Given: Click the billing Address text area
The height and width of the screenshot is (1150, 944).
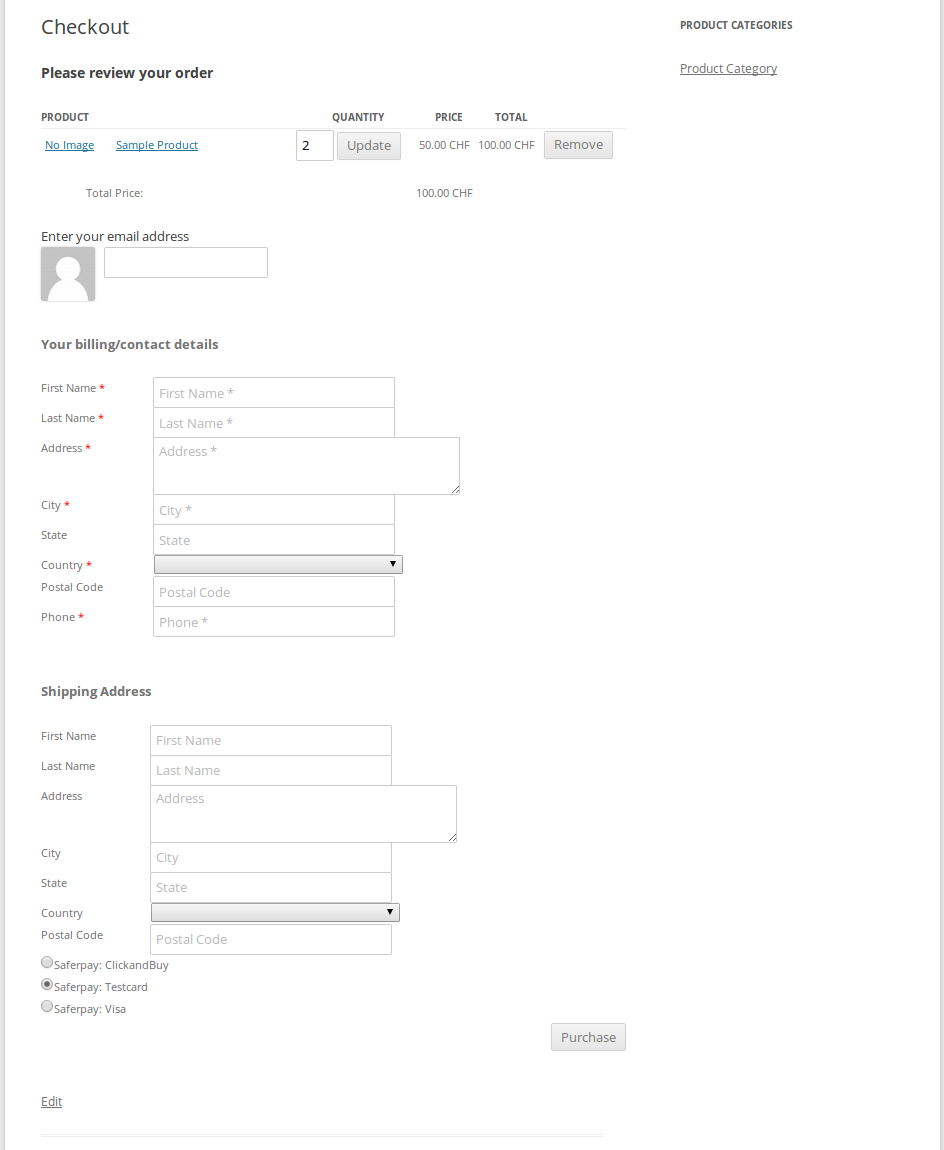Looking at the screenshot, I should tap(305, 465).
